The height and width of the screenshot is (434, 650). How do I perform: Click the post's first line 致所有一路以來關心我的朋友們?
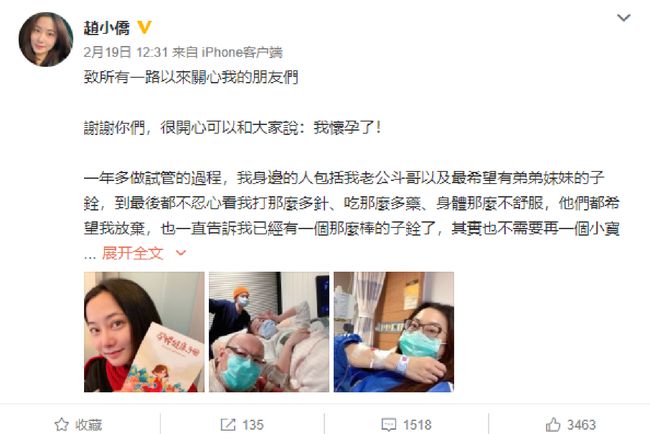click(191, 77)
